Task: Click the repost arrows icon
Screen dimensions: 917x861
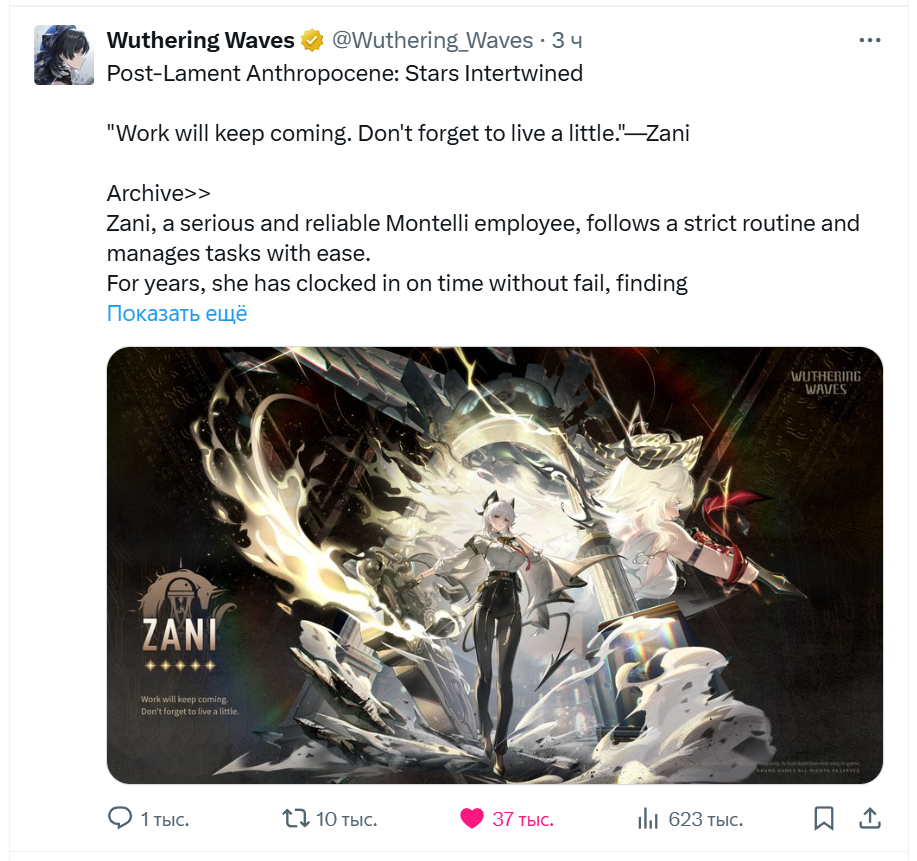Action: point(296,818)
